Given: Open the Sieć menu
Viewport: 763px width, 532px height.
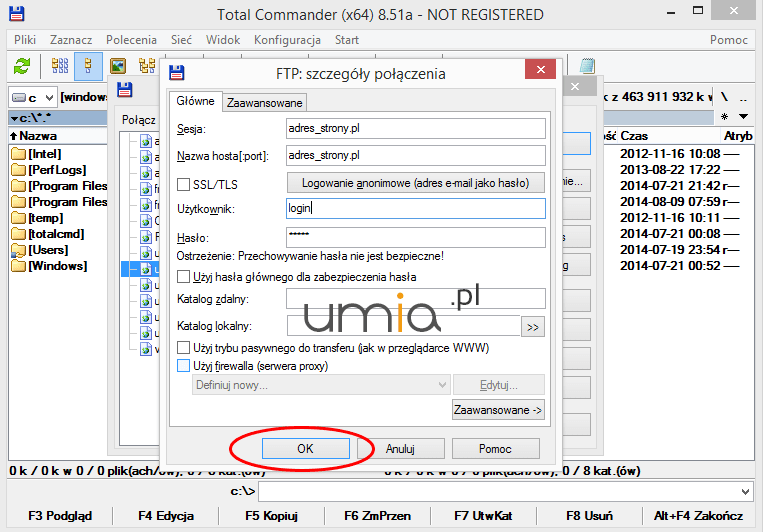Looking at the screenshot, I should point(181,40).
